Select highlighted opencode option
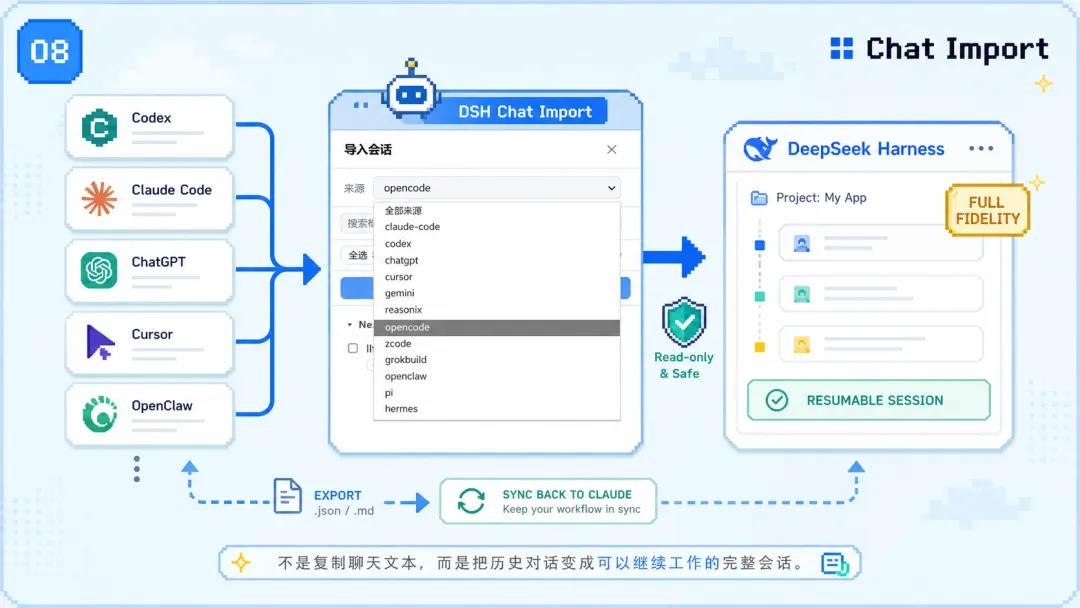 coord(497,327)
